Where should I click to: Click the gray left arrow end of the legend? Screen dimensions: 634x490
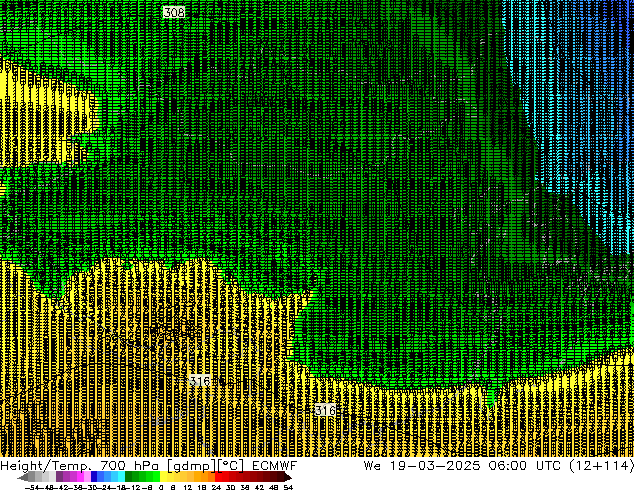point(23,477)
